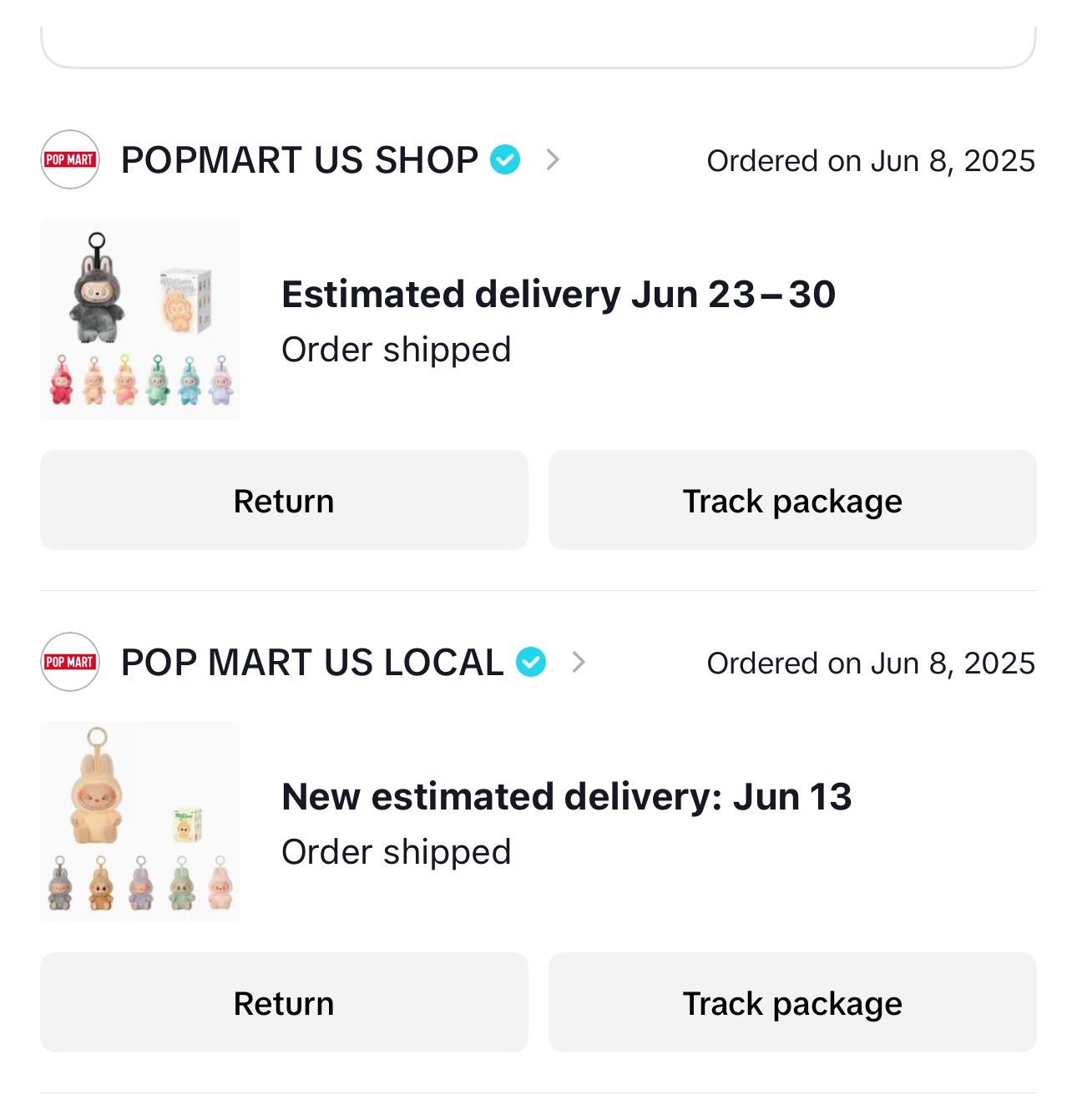
Task: Expand the POP MART US LOCAL chevron arrow
Action: point(578,662)
